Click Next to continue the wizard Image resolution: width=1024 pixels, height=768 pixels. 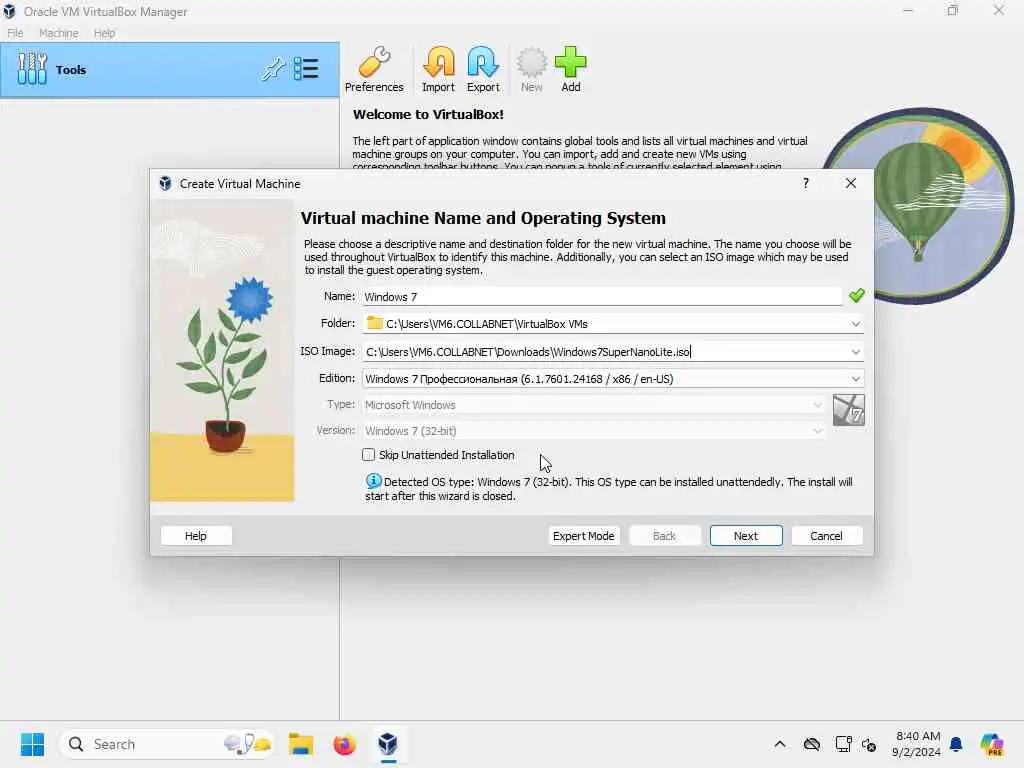pos(746,536)
